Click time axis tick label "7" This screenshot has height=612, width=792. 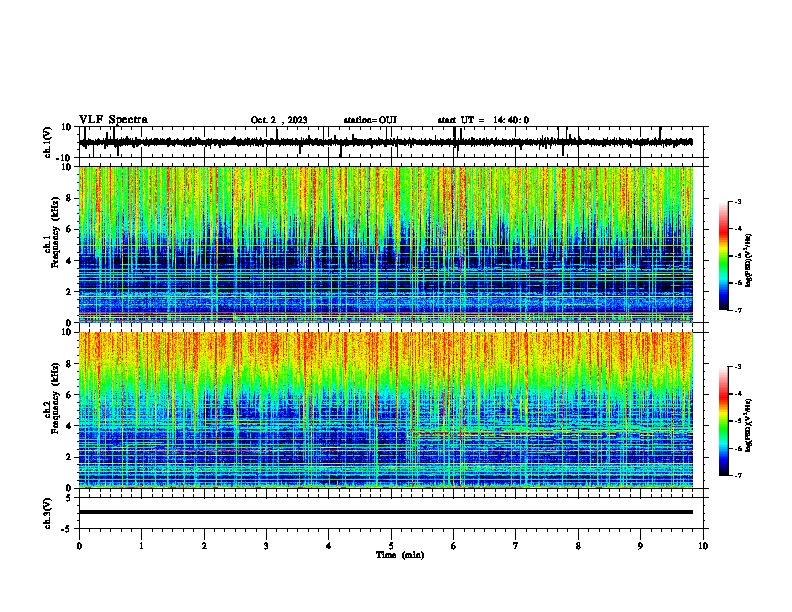(516, 546)
